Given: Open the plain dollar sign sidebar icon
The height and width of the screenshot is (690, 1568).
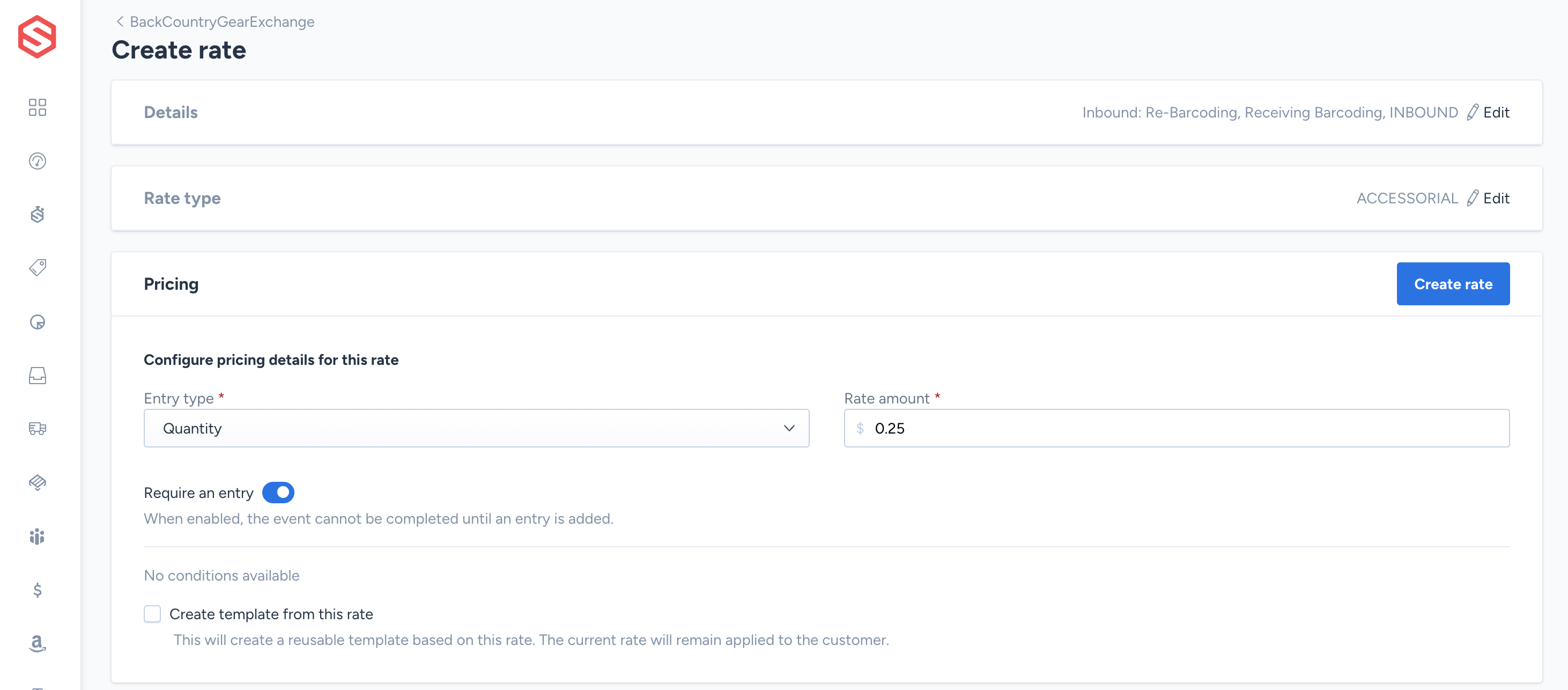Looking at the screenshot, I should click(37, 590).
